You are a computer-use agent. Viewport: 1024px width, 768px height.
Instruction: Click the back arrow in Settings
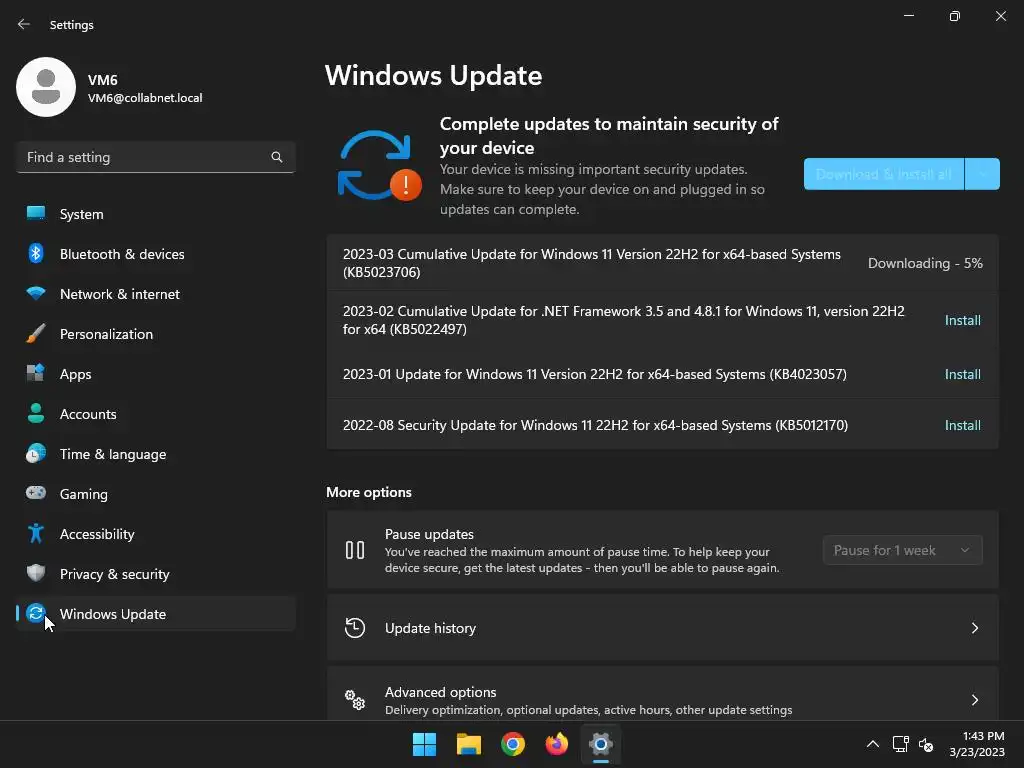click(x=24, y=24)
